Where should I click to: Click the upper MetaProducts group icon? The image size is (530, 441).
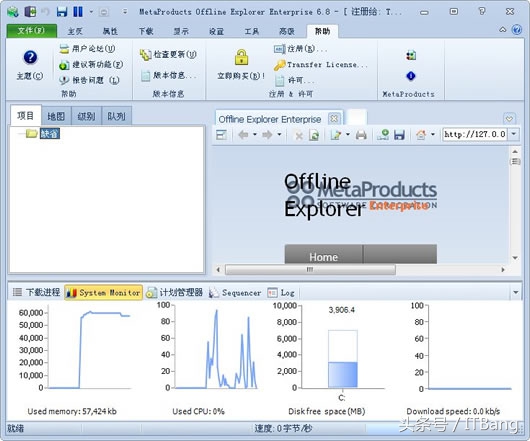click(x=411, y=55)
